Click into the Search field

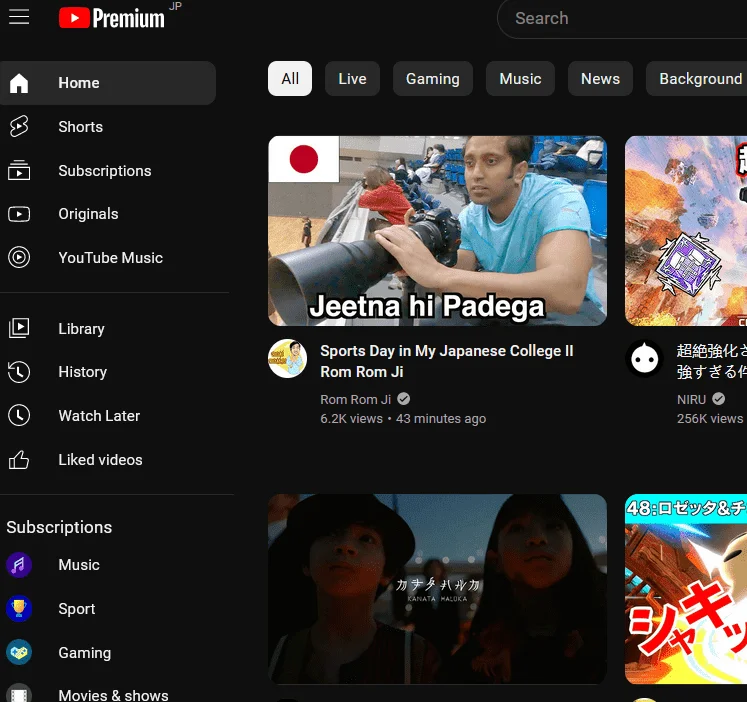(622, 19)
